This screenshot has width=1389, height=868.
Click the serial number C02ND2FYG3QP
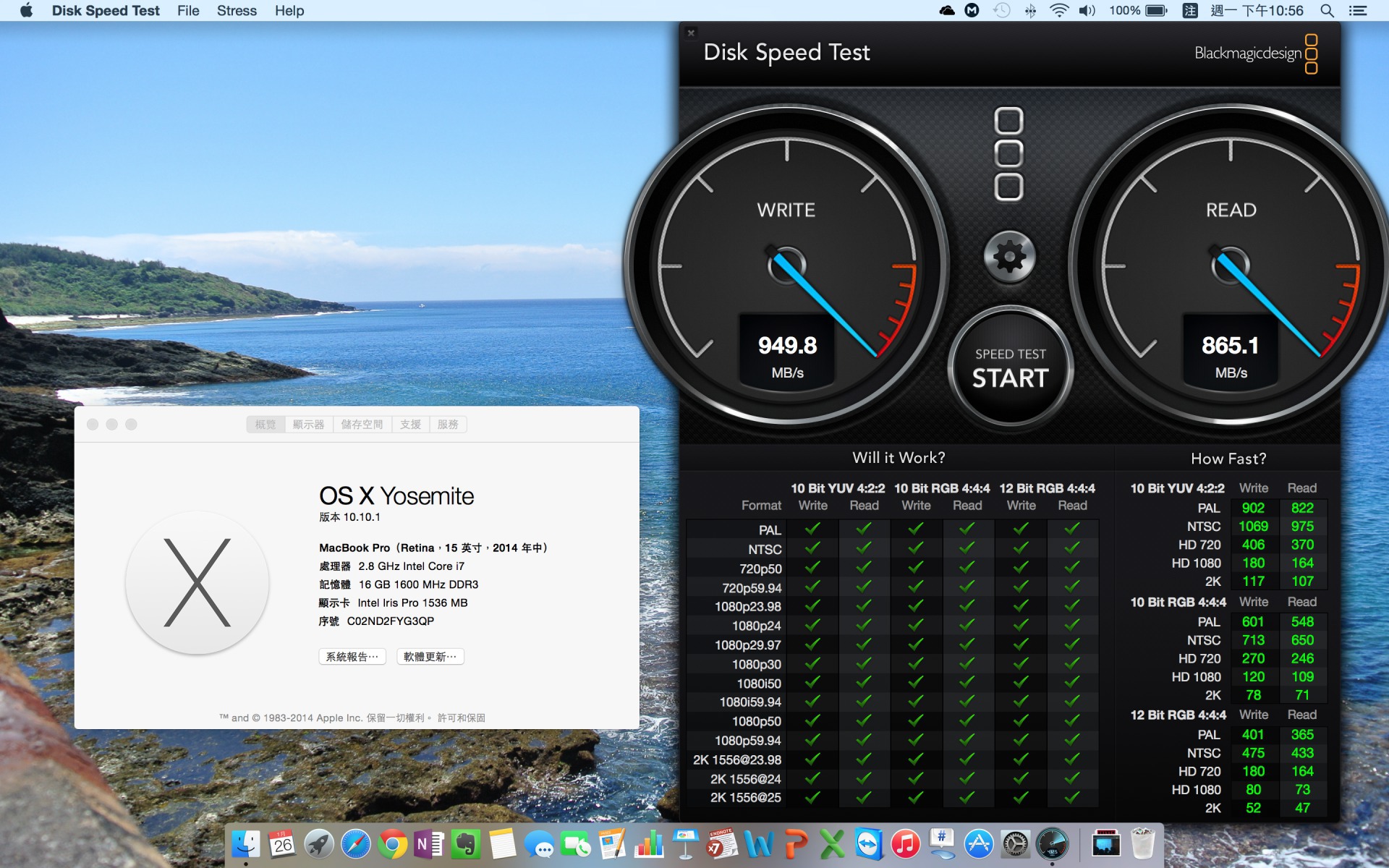coord(391,621)
